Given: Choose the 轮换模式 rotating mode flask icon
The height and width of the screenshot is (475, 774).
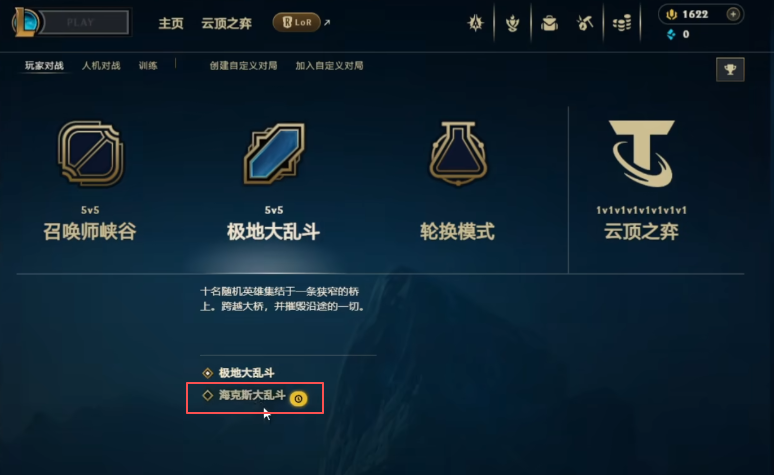Looking at the screenshot, I should [x=459, y=154].
